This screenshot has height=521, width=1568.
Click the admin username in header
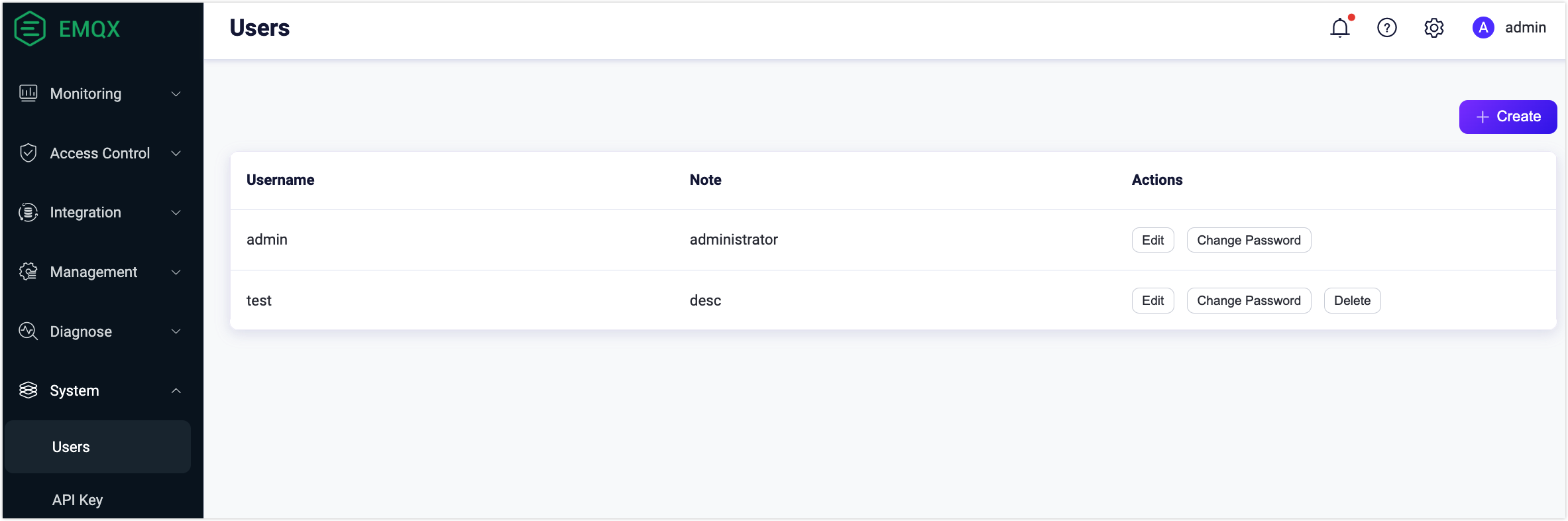1526,28
